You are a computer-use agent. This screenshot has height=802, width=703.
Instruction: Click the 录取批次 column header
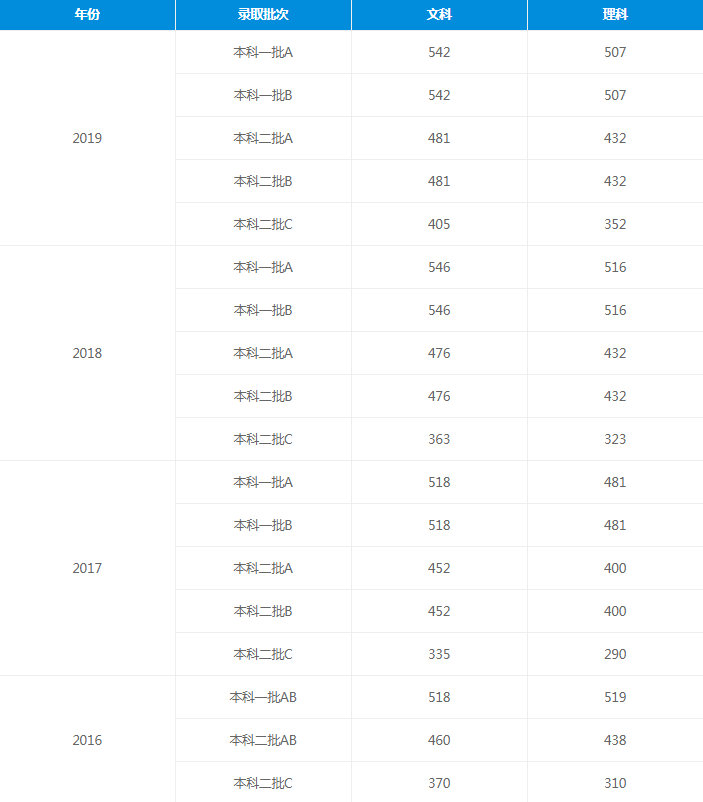click(x=263, y=15)
